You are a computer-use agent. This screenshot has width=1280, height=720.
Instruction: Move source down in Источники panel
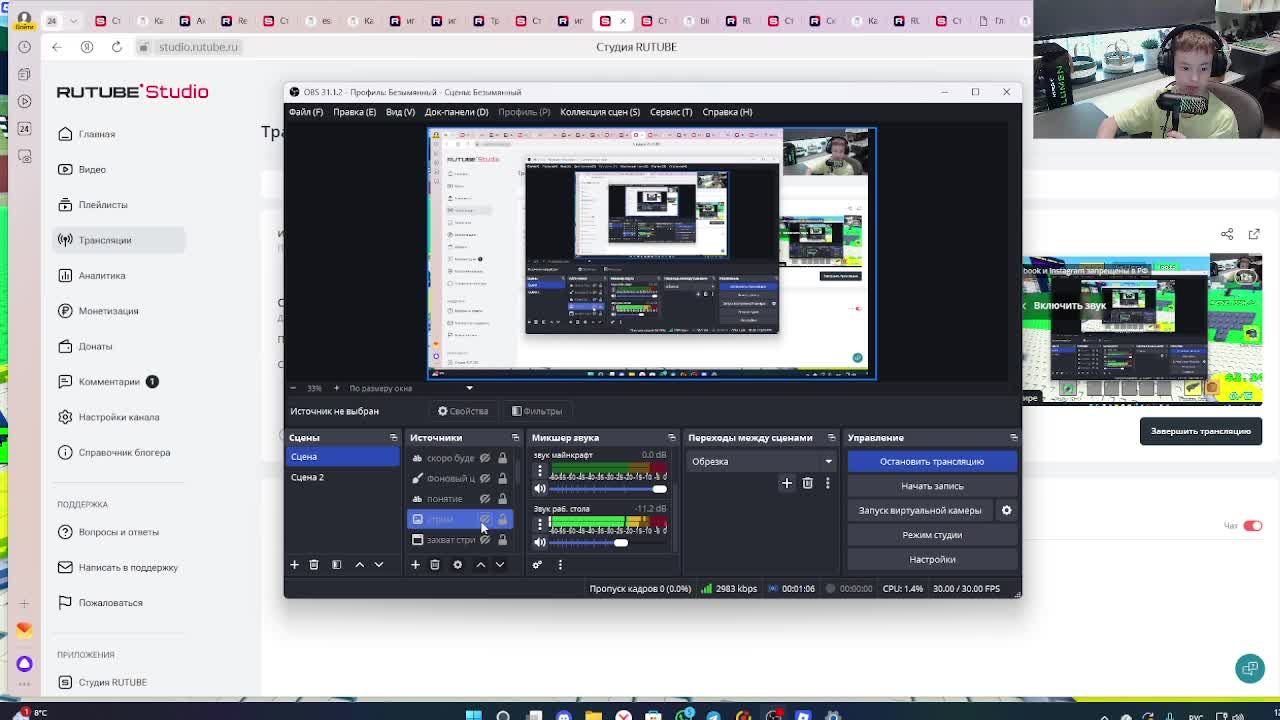click(x=500, y=565)
